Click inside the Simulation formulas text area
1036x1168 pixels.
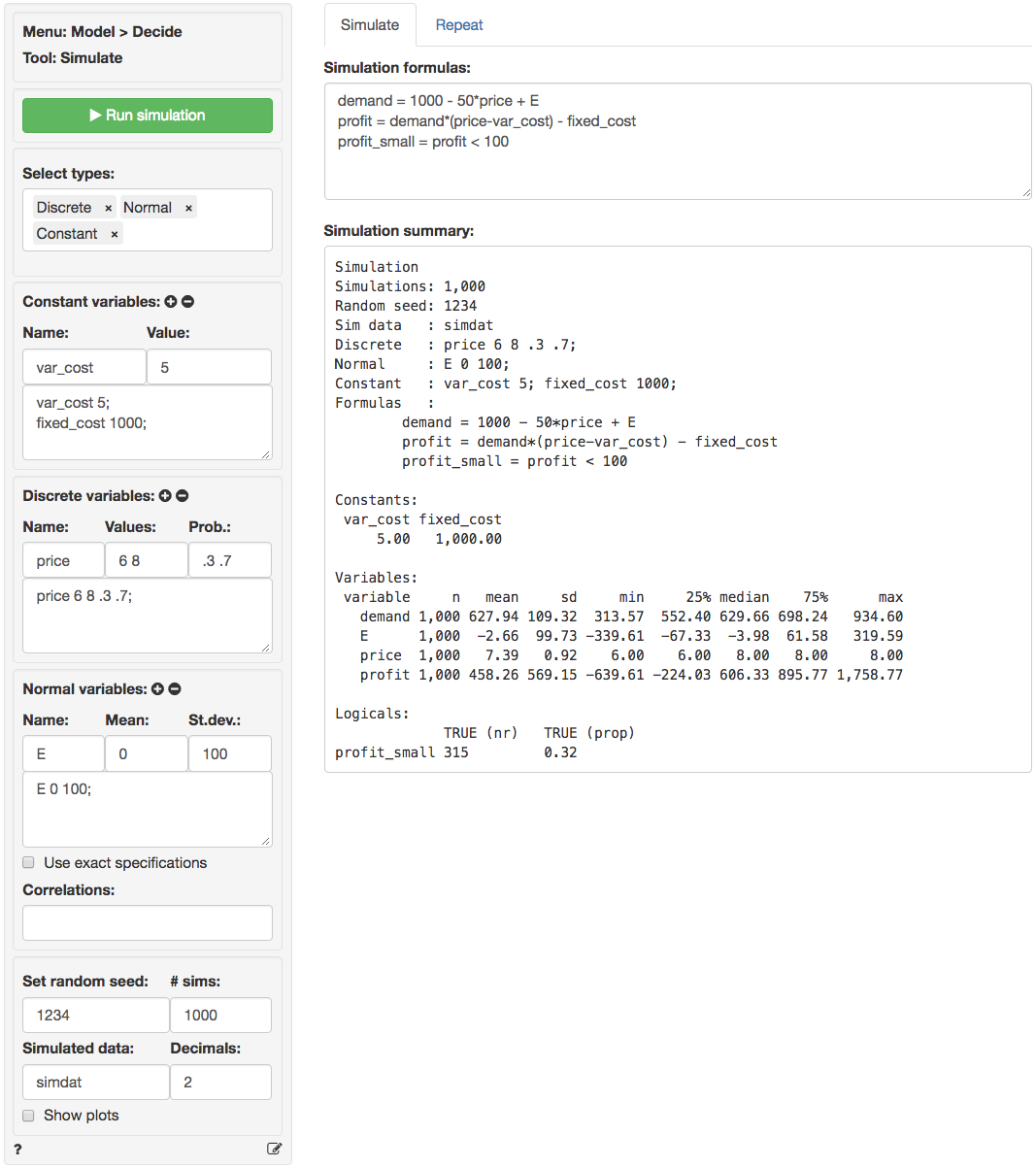[x=677, y=165]
